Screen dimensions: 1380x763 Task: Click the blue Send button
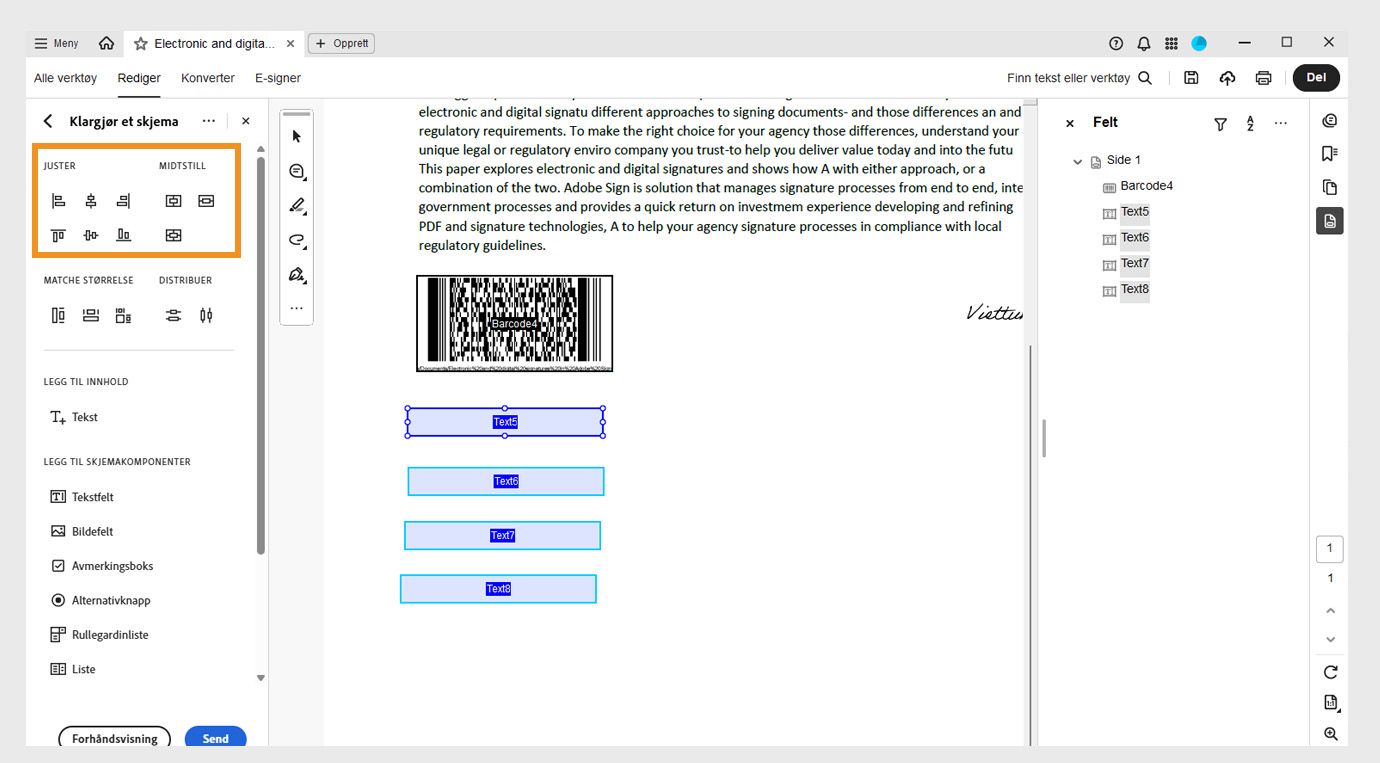tap(216, 739)
